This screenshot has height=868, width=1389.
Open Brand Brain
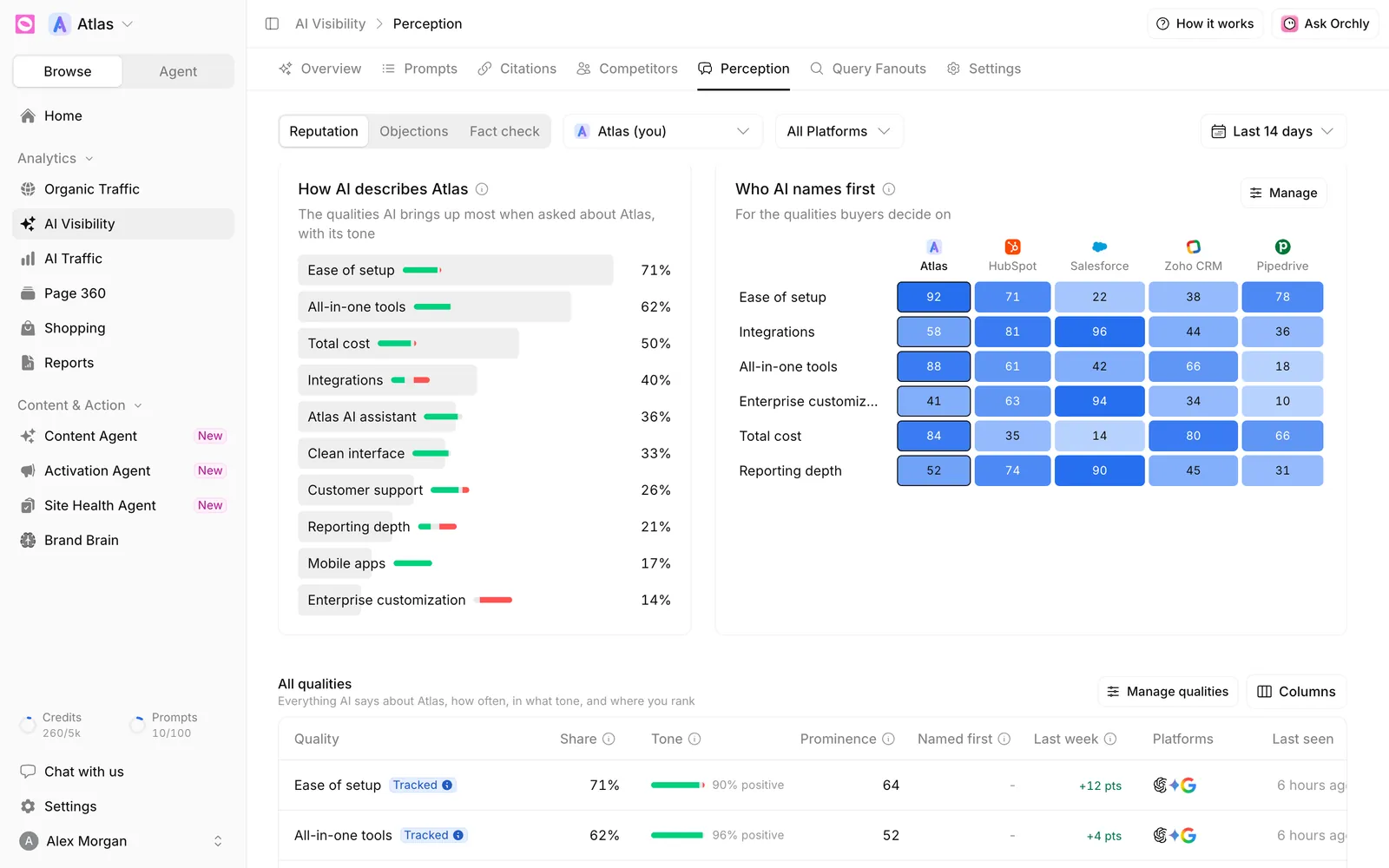point(123,540)
